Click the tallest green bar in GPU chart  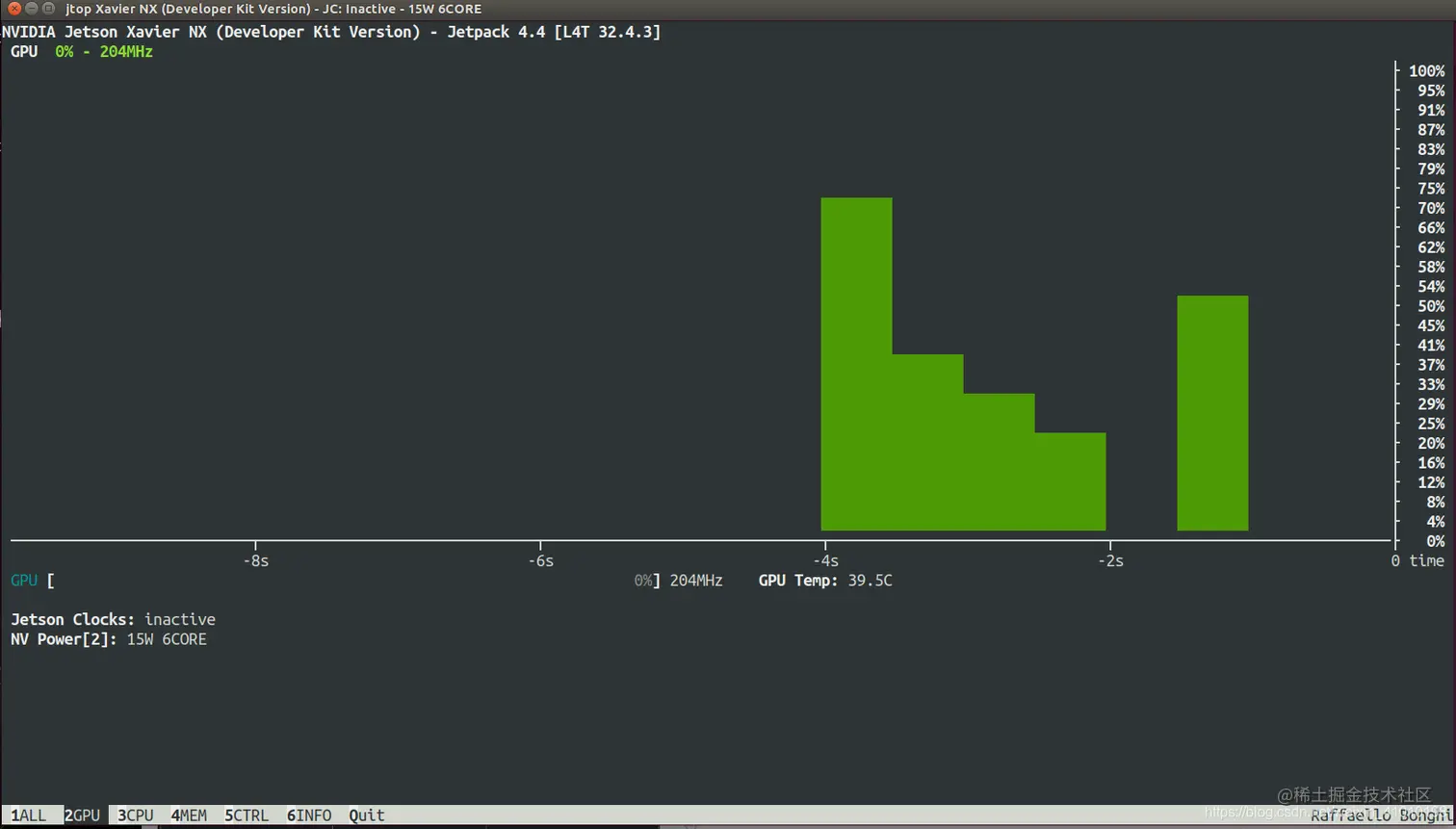(856, 364)
